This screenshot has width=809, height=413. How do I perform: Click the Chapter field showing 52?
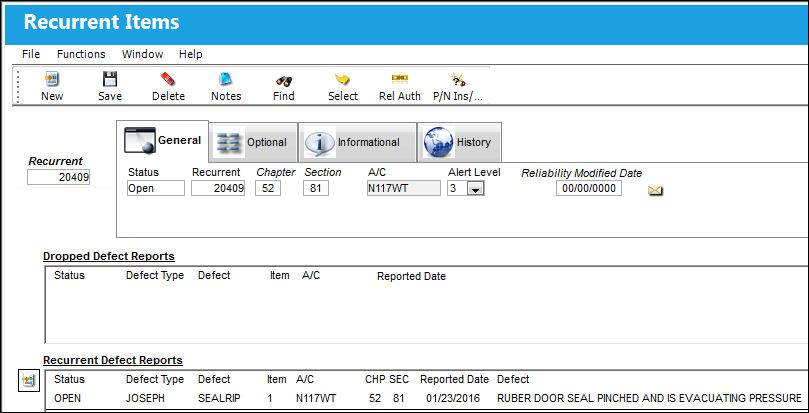coord(268,188)
